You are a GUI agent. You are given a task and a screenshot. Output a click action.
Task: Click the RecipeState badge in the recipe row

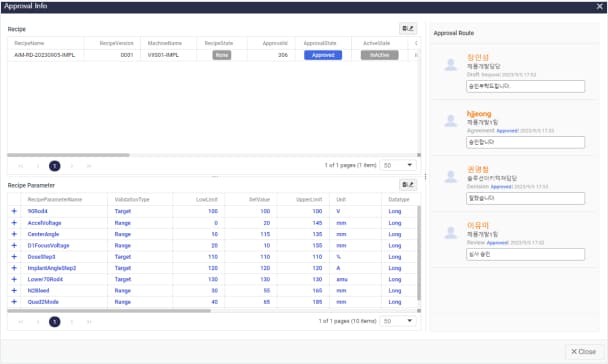[x=222, y=55]
